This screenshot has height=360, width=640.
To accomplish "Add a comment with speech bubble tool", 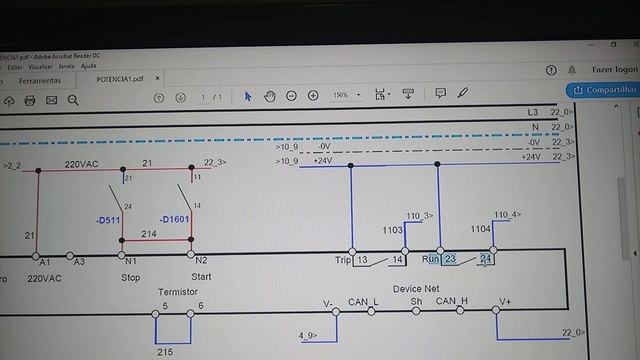I will click(x=440, y=93).
